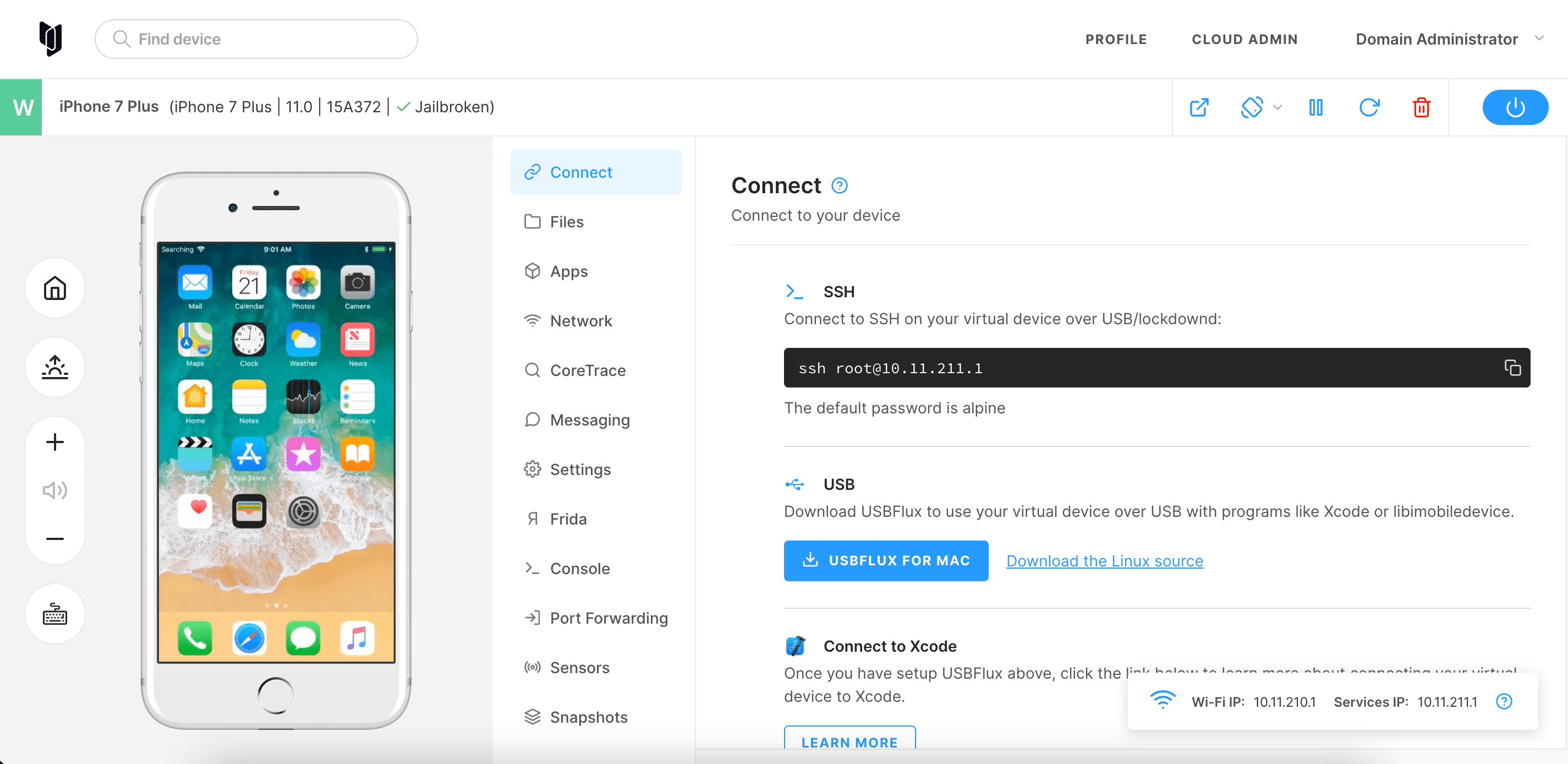
Task: Decrease volume with minus button
Action: (x=55, y=539)
